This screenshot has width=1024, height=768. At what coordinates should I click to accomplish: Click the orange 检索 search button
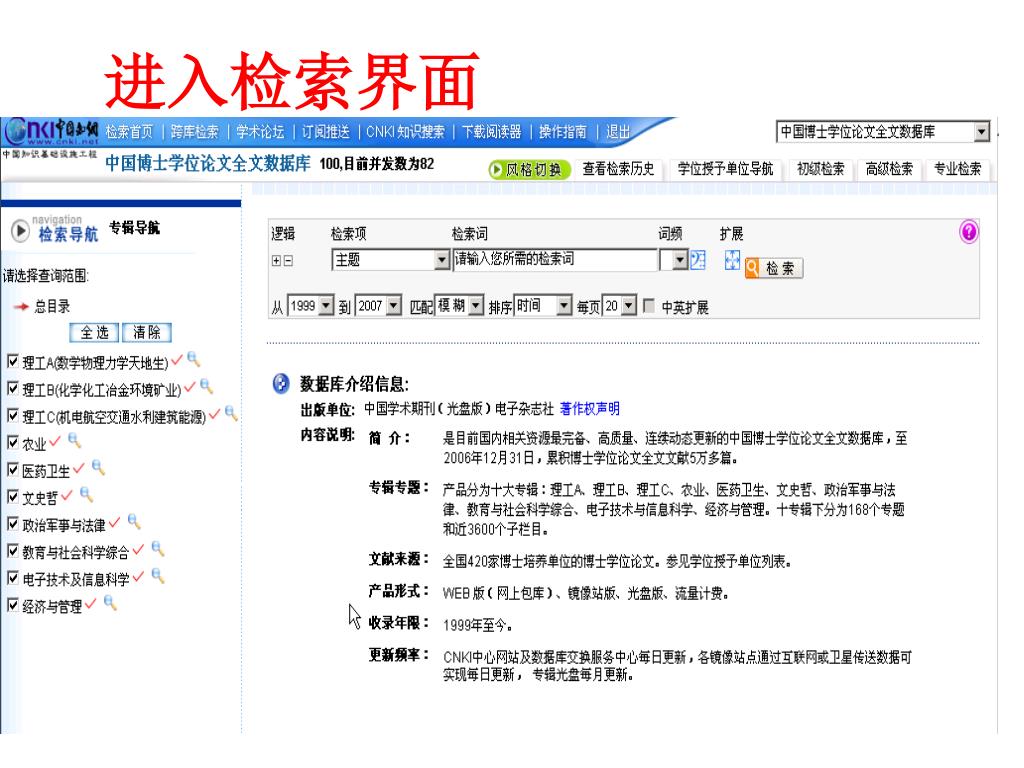pos(774,268)
